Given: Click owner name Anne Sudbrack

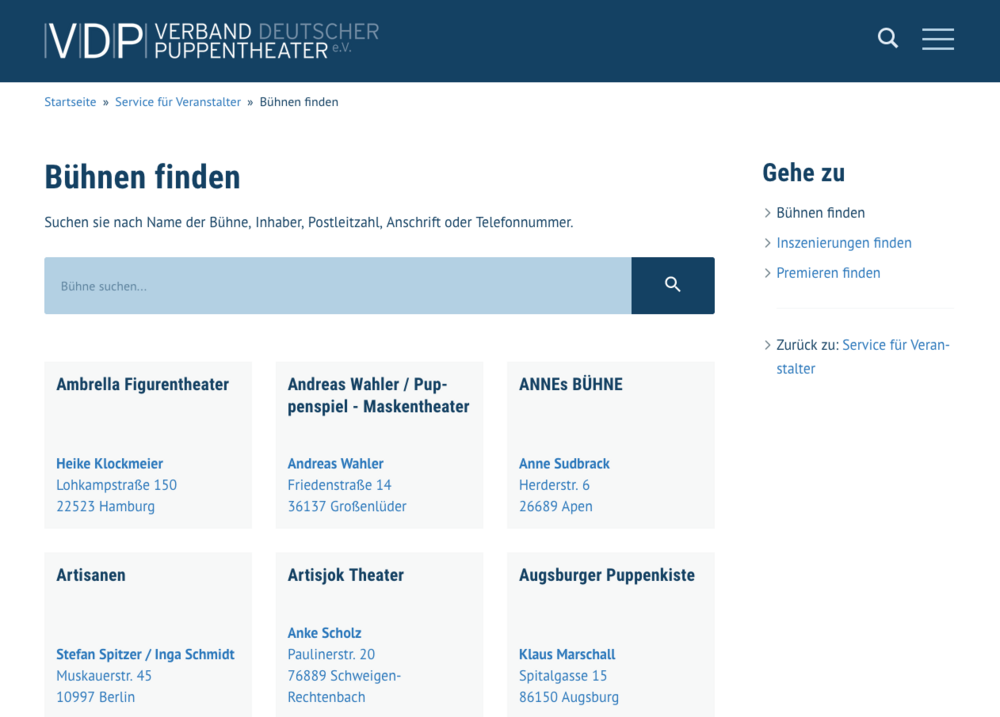Looking at the screenshot, I should [564, 464].
